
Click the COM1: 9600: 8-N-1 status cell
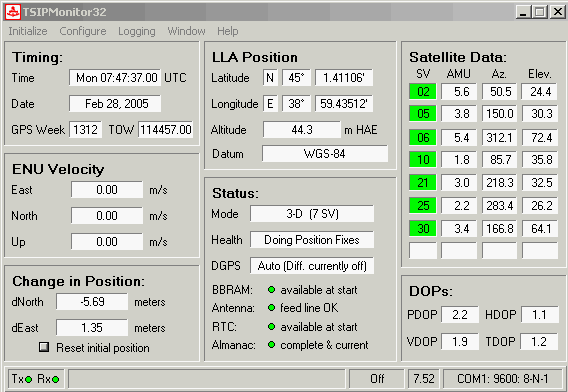tap(503, 379)
